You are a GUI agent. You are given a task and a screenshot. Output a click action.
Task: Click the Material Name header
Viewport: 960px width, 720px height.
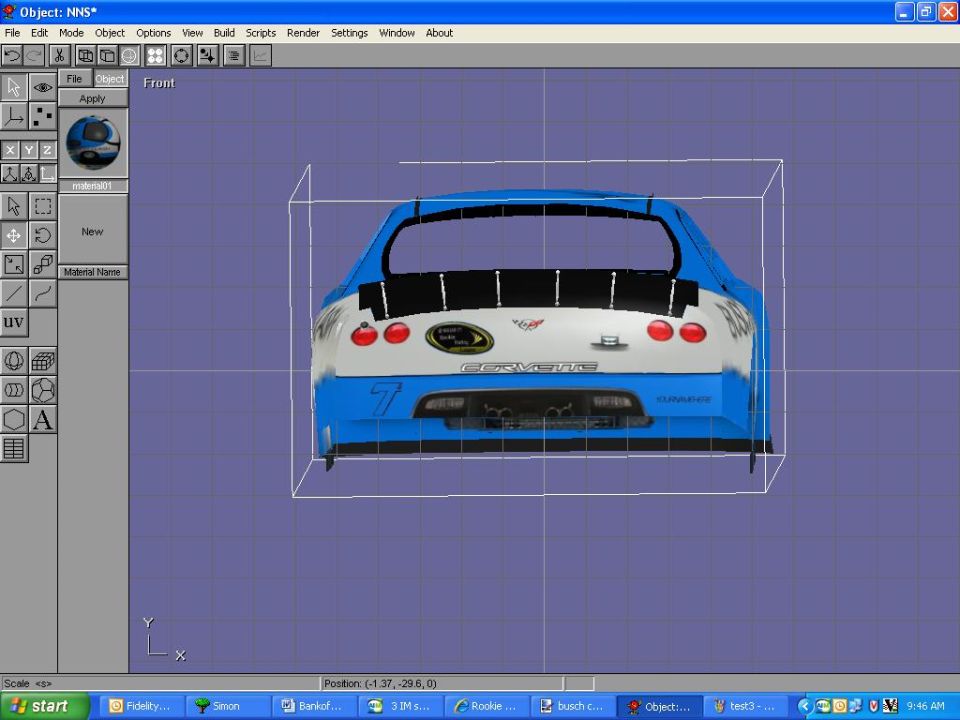click(x=92, y=272)
